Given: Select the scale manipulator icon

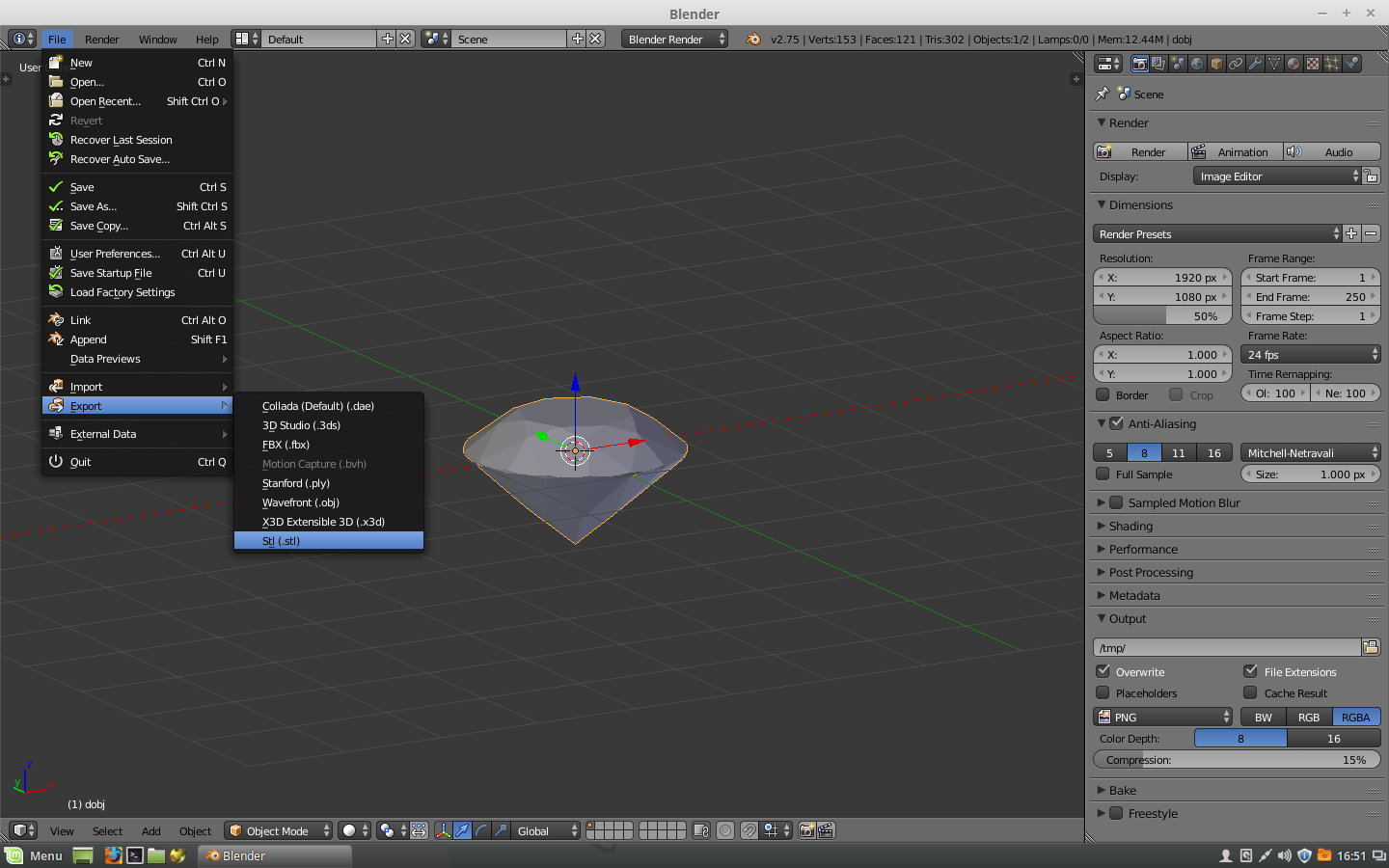Looking at the screenshot, I should click(501, 830).
